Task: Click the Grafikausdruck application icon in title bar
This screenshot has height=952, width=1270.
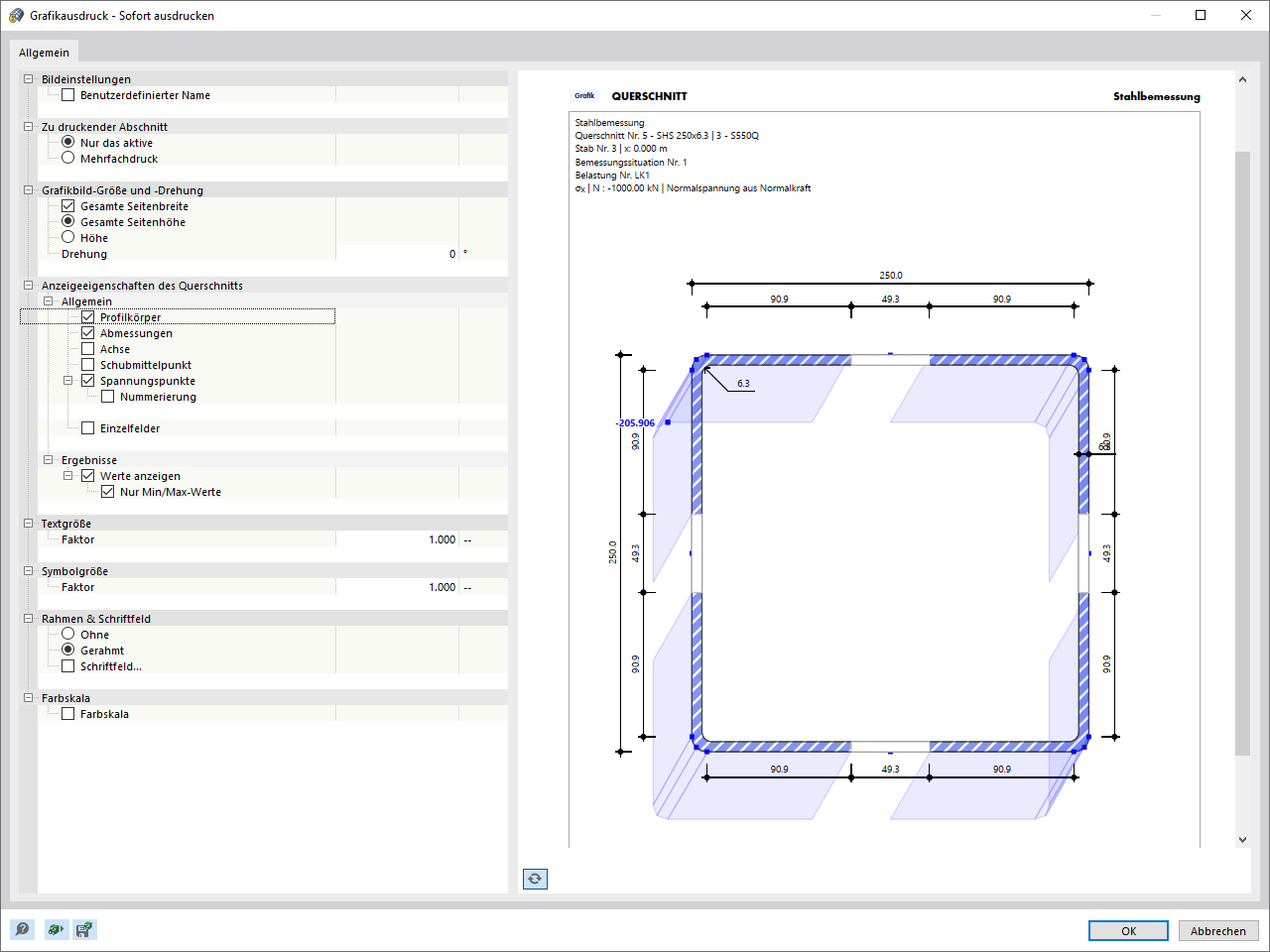Action: coord(16,15)
